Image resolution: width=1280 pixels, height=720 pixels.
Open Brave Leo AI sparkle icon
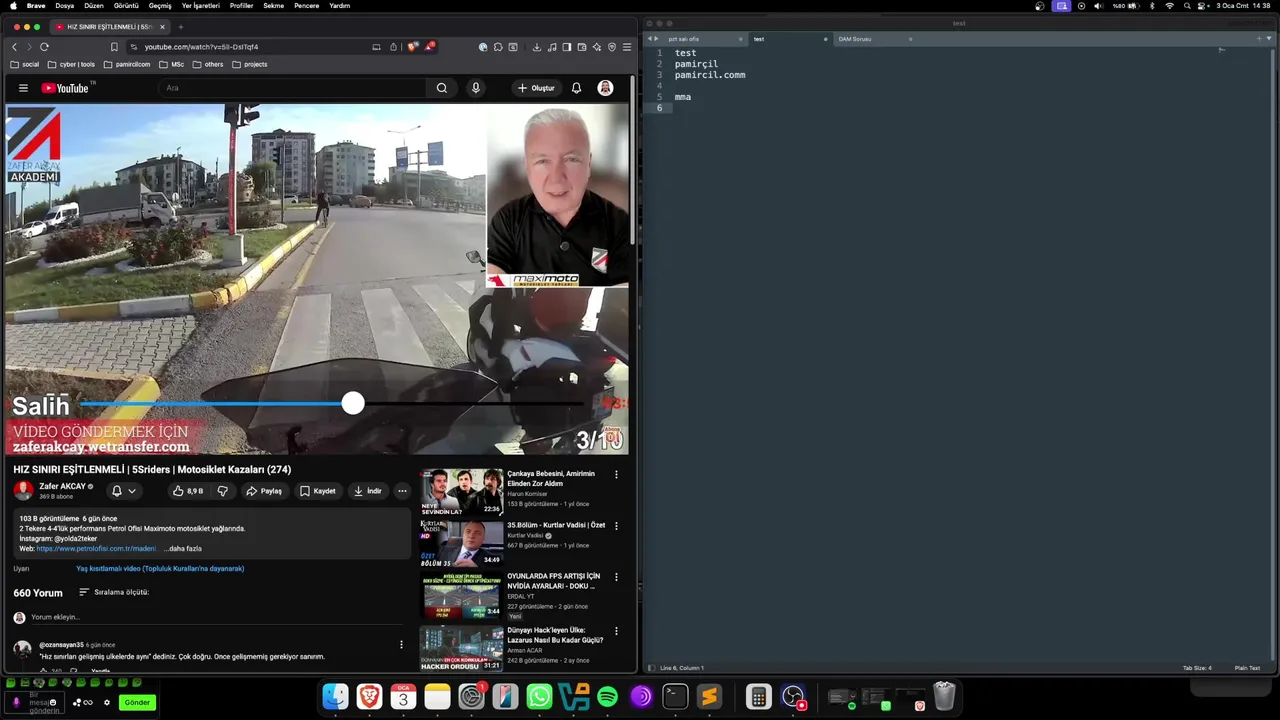click(597, 47)
